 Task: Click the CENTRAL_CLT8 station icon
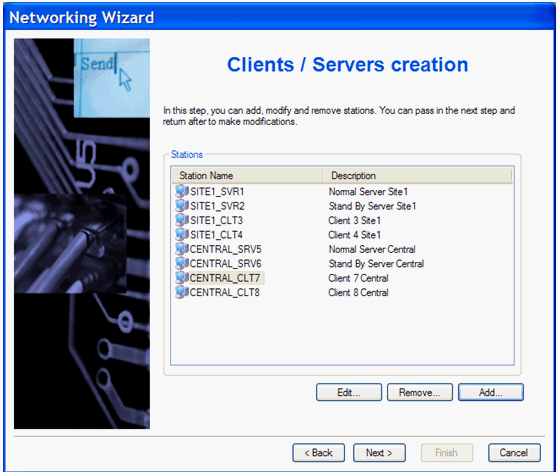click(182, 292)
